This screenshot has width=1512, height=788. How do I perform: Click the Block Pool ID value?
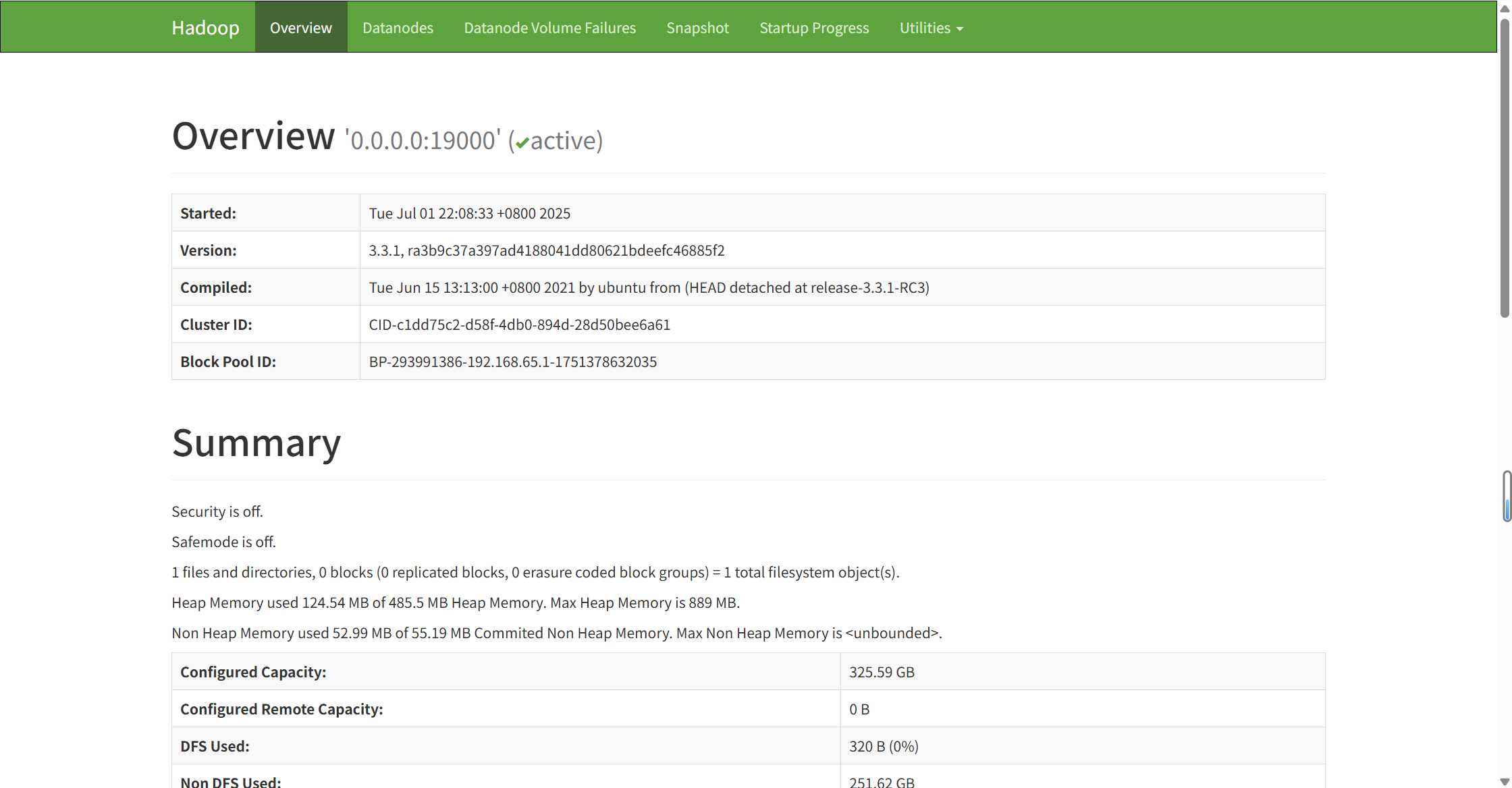tap(512, 362)
